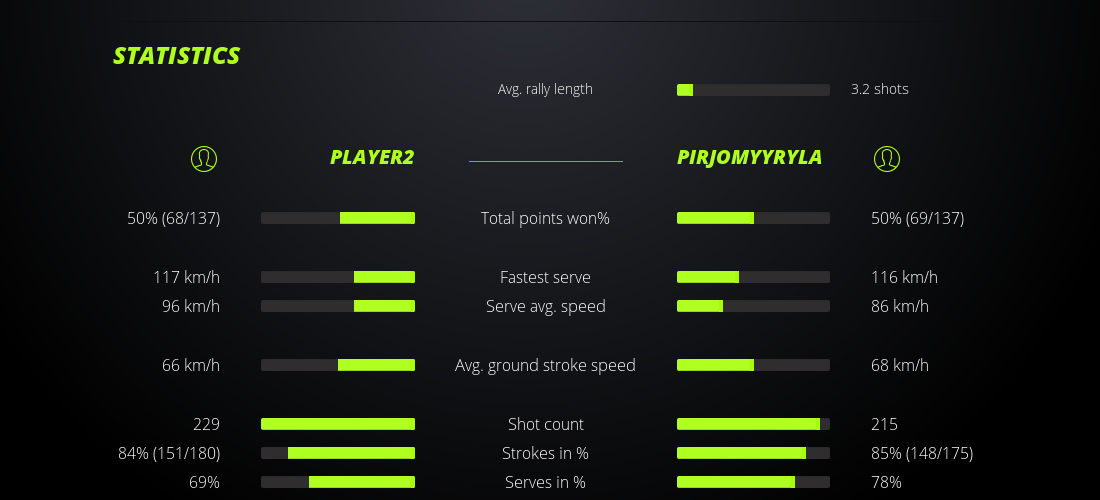Image resolution: width=1100 pixels, height=500 pixels.
Task: Click PLAYER2's Avg. ground stroke speed bar
Action: click(x=338, y=365)
